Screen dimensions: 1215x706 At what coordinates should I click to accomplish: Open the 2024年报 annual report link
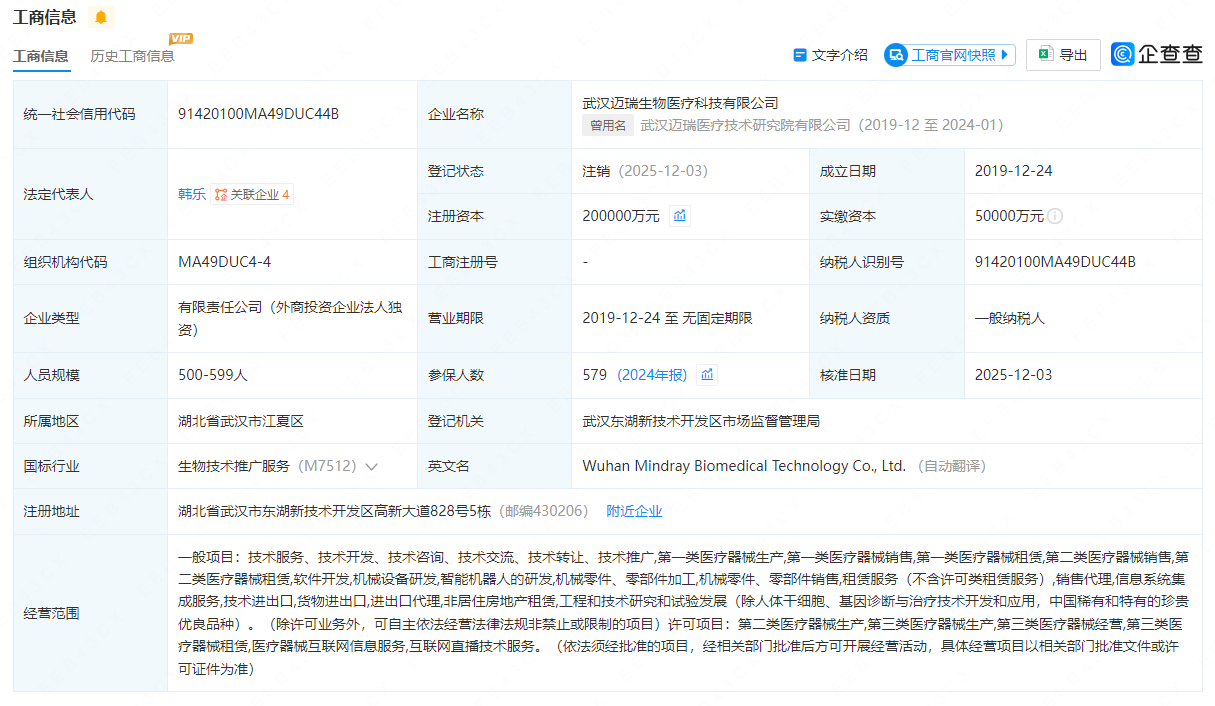coord(652,374)
